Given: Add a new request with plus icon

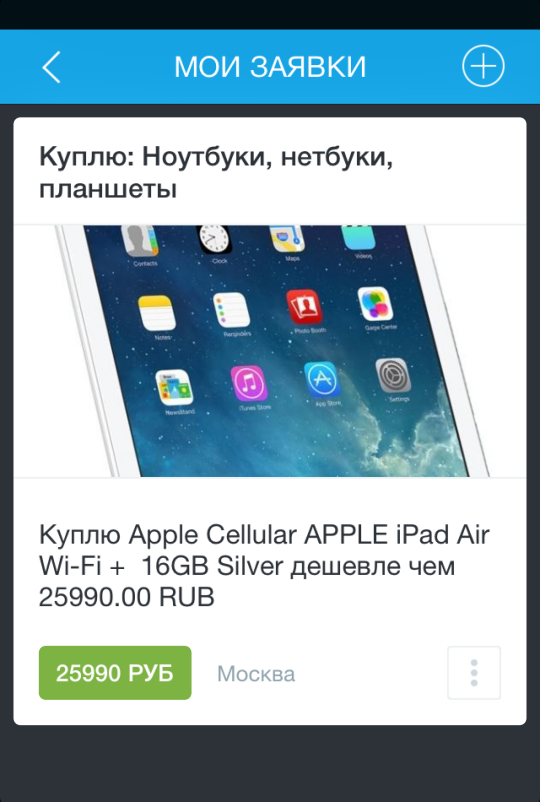Looking at the screenshot, I should [483, 66].
